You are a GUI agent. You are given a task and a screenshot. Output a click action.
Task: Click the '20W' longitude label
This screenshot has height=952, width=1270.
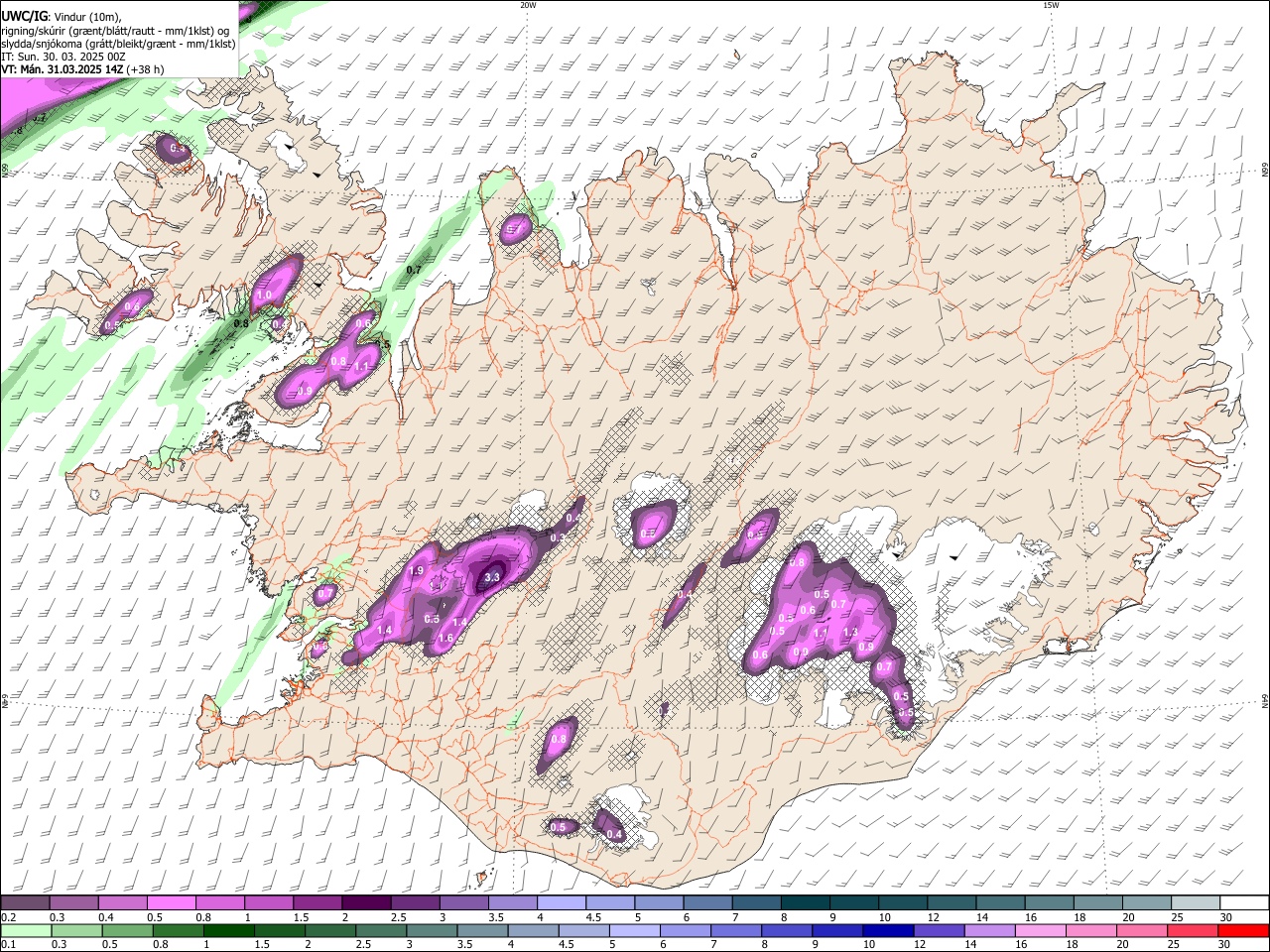(528, 5)
